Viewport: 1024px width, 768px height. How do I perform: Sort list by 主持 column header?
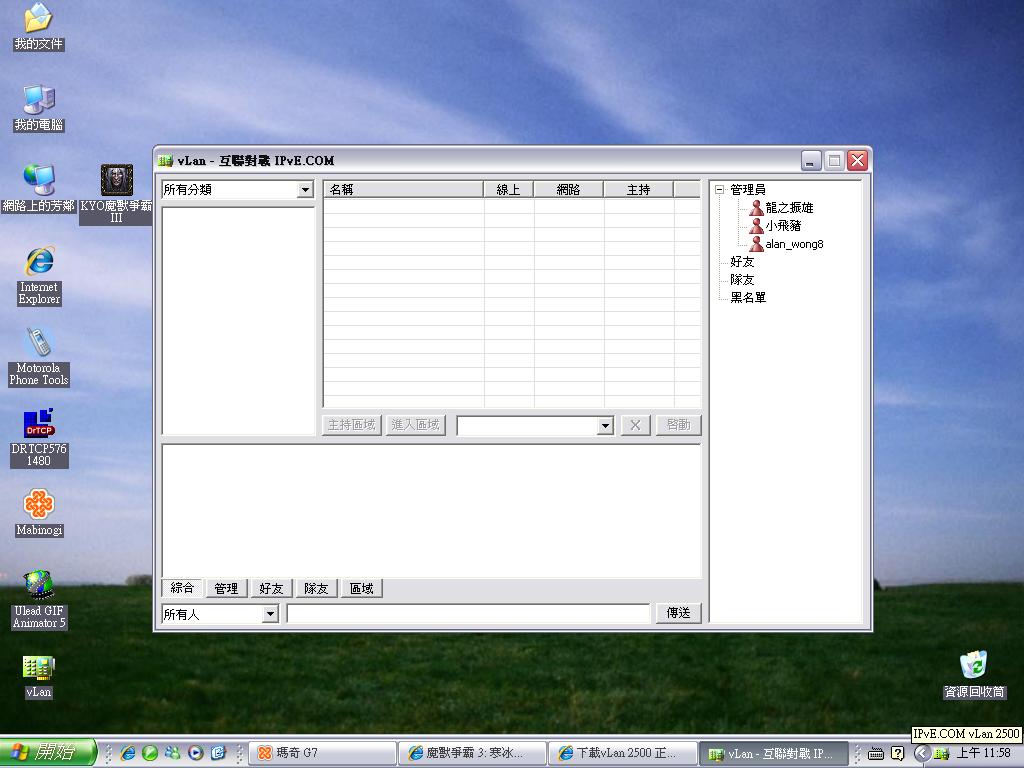[638, 189]
